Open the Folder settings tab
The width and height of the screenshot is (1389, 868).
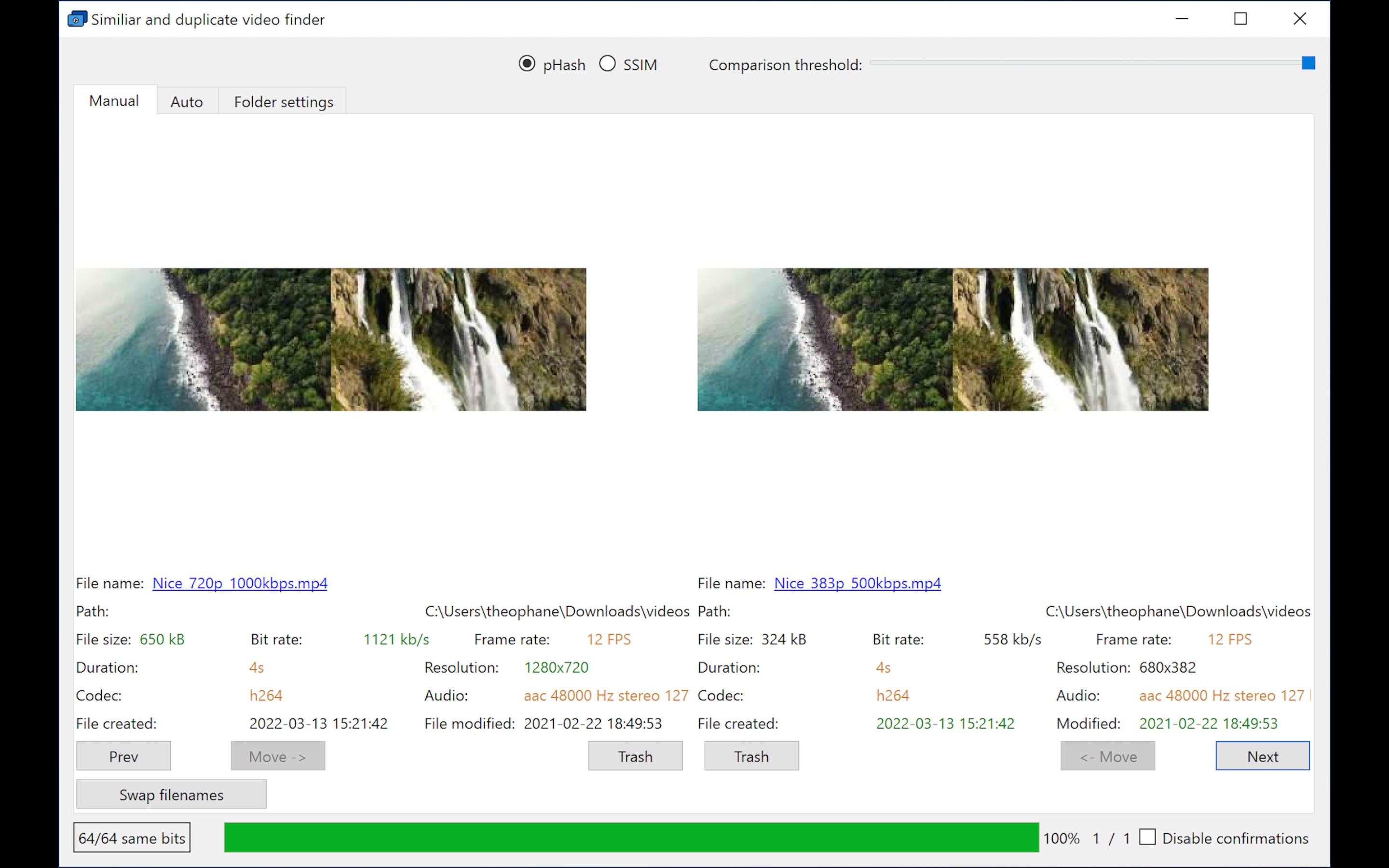(283, 101)
